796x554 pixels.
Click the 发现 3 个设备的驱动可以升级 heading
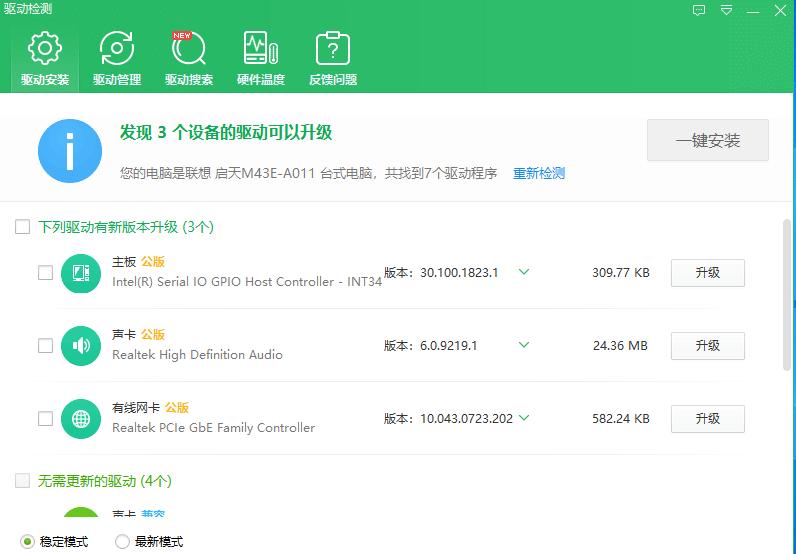[x=226, y=133]
